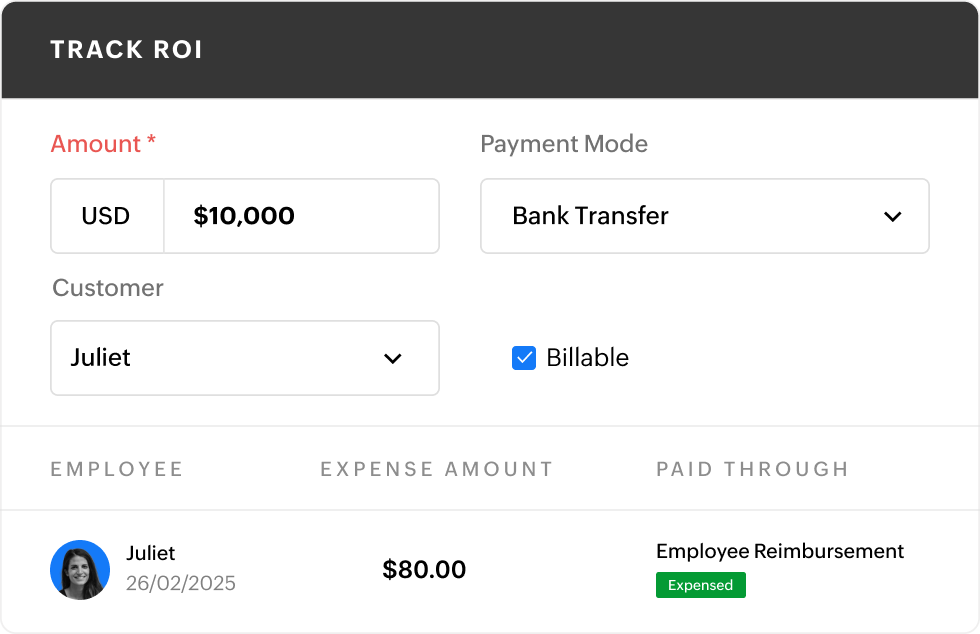Click the red asterisk beside Amount
This screenshot has width=980, height=634.
[x=151, y=143]
